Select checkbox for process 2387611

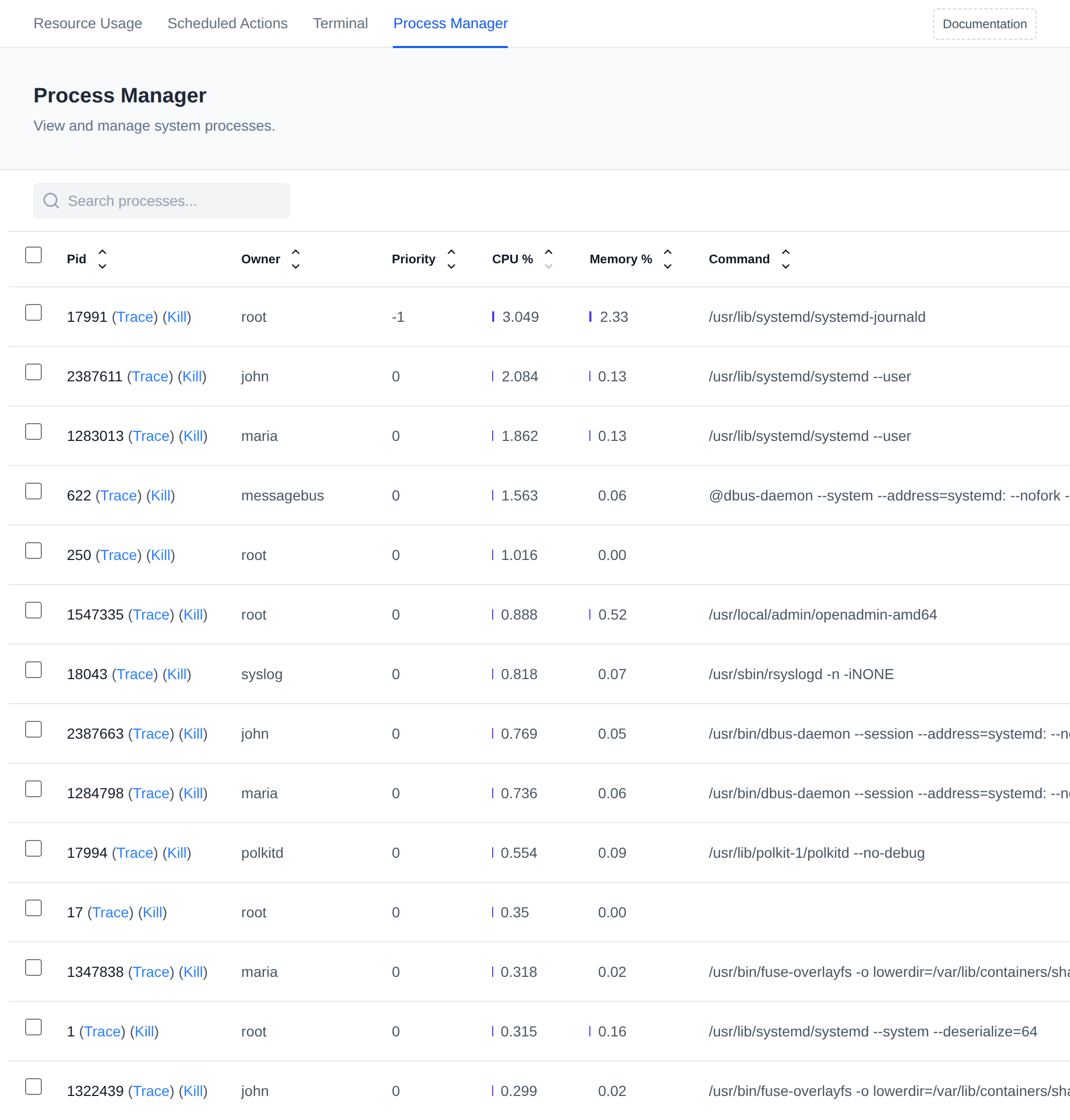pyautogui.click(x=33, y=372)
